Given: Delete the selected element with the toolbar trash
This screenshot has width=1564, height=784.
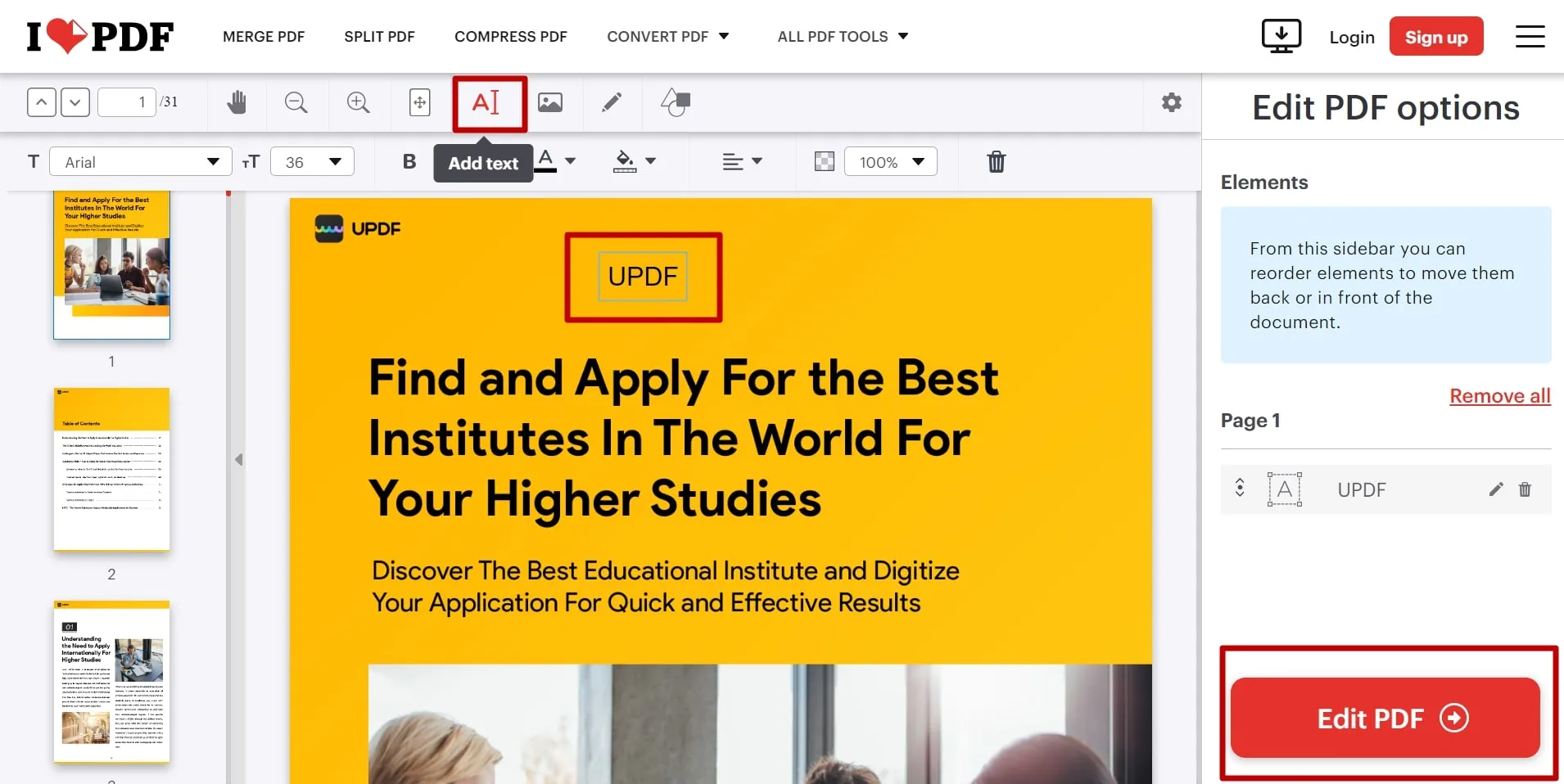Looking at the screenshot, I should point(996,161).
